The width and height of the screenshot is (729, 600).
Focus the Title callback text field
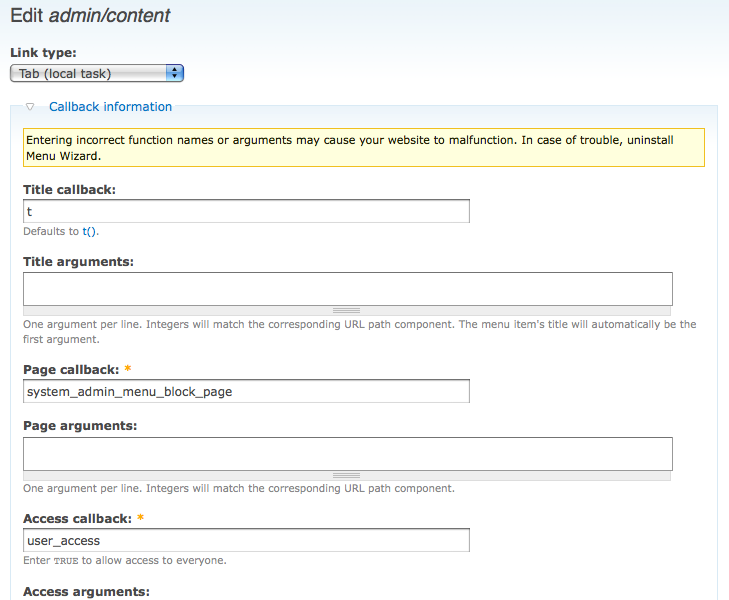[246, 212]
